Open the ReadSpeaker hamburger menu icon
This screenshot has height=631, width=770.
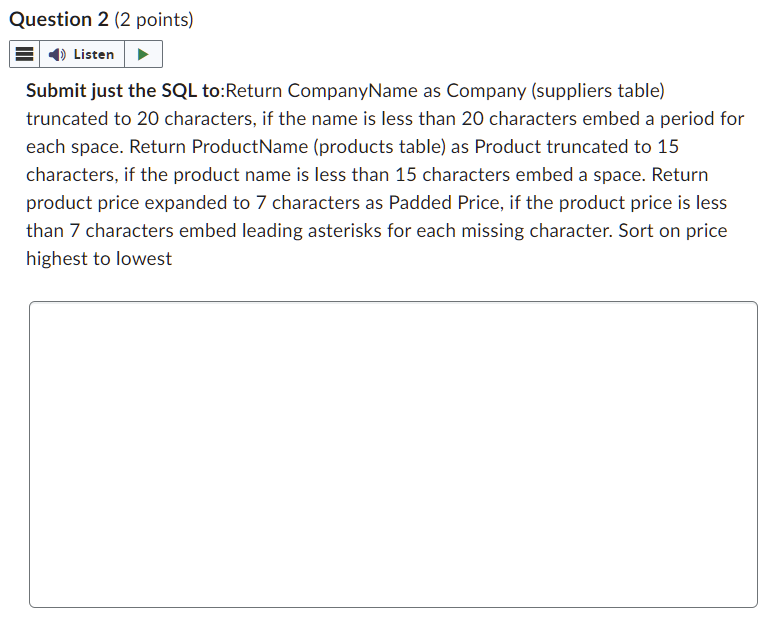(24, 54)
